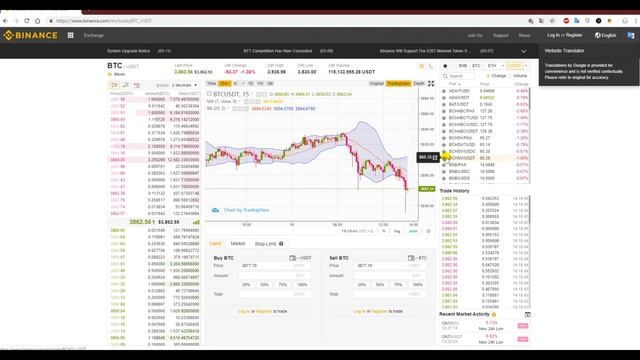
Task: Reload the page with refresh icon
Action: pos(27,21)
